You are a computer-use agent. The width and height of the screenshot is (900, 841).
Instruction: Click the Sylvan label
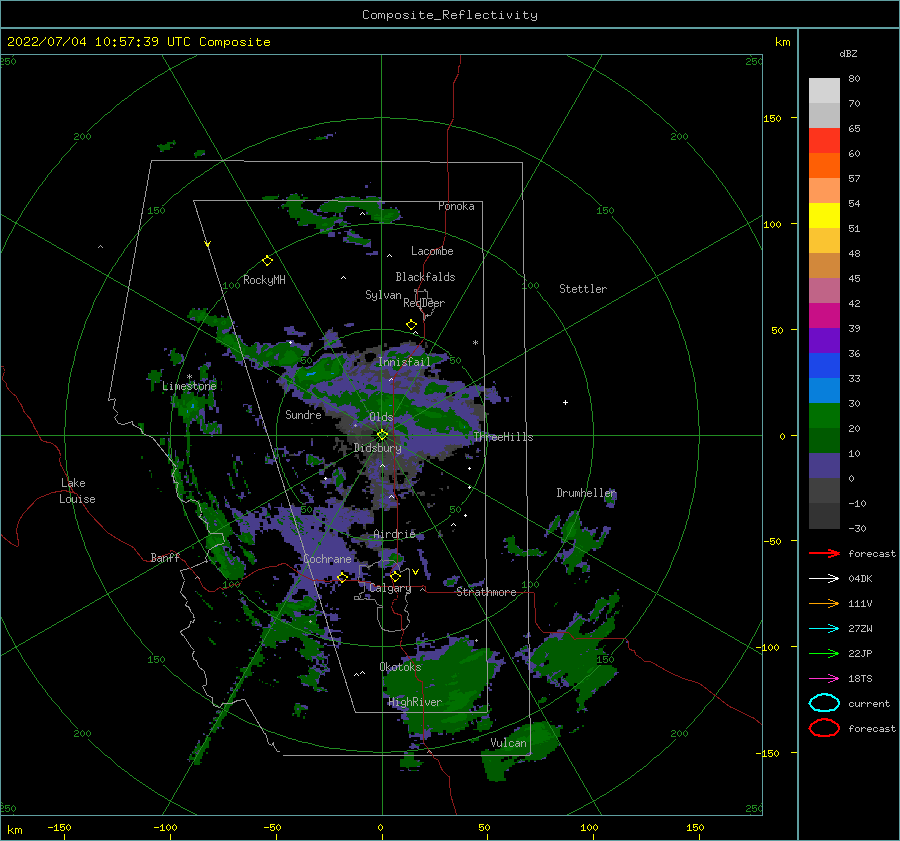[383, 295]
